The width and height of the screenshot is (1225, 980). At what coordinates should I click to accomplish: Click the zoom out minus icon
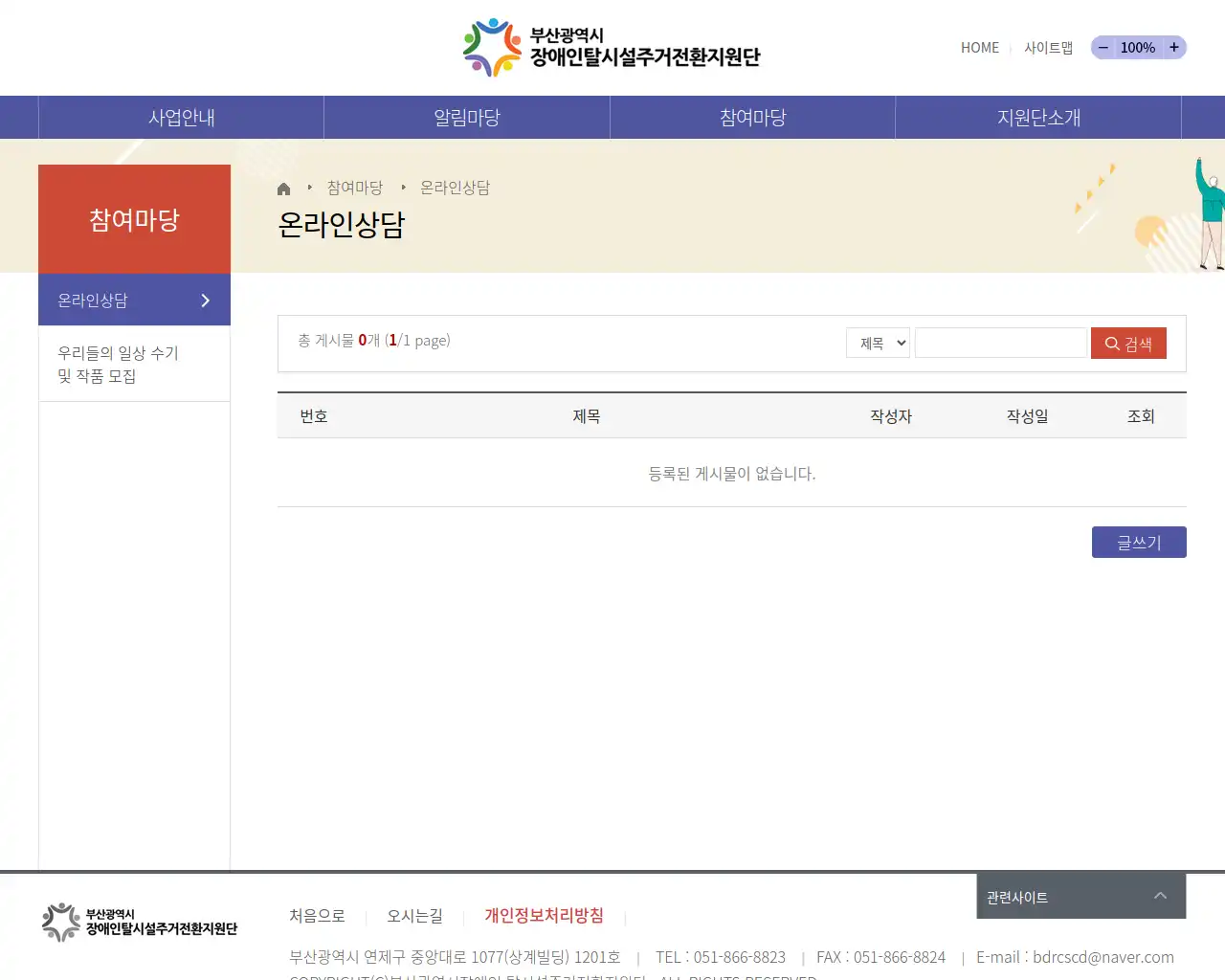tap(1103, 47)
